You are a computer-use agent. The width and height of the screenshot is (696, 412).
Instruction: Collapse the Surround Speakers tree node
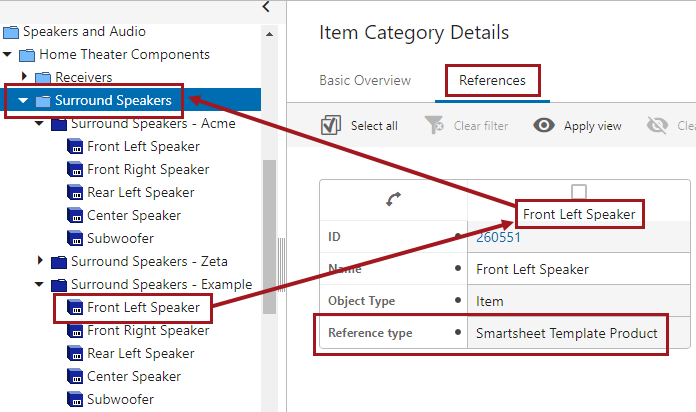(22, 100)
